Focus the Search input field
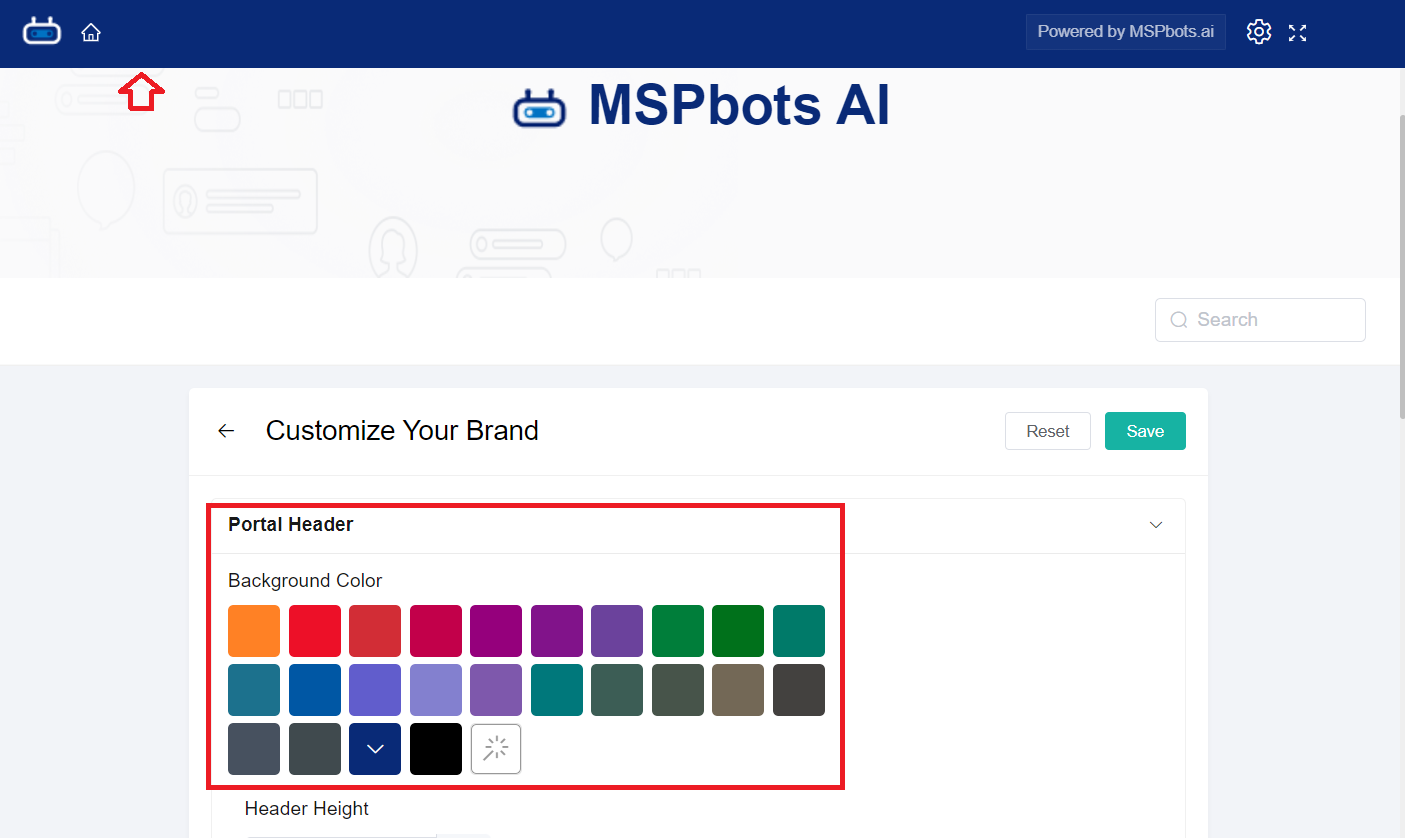 pos(1260,320)
